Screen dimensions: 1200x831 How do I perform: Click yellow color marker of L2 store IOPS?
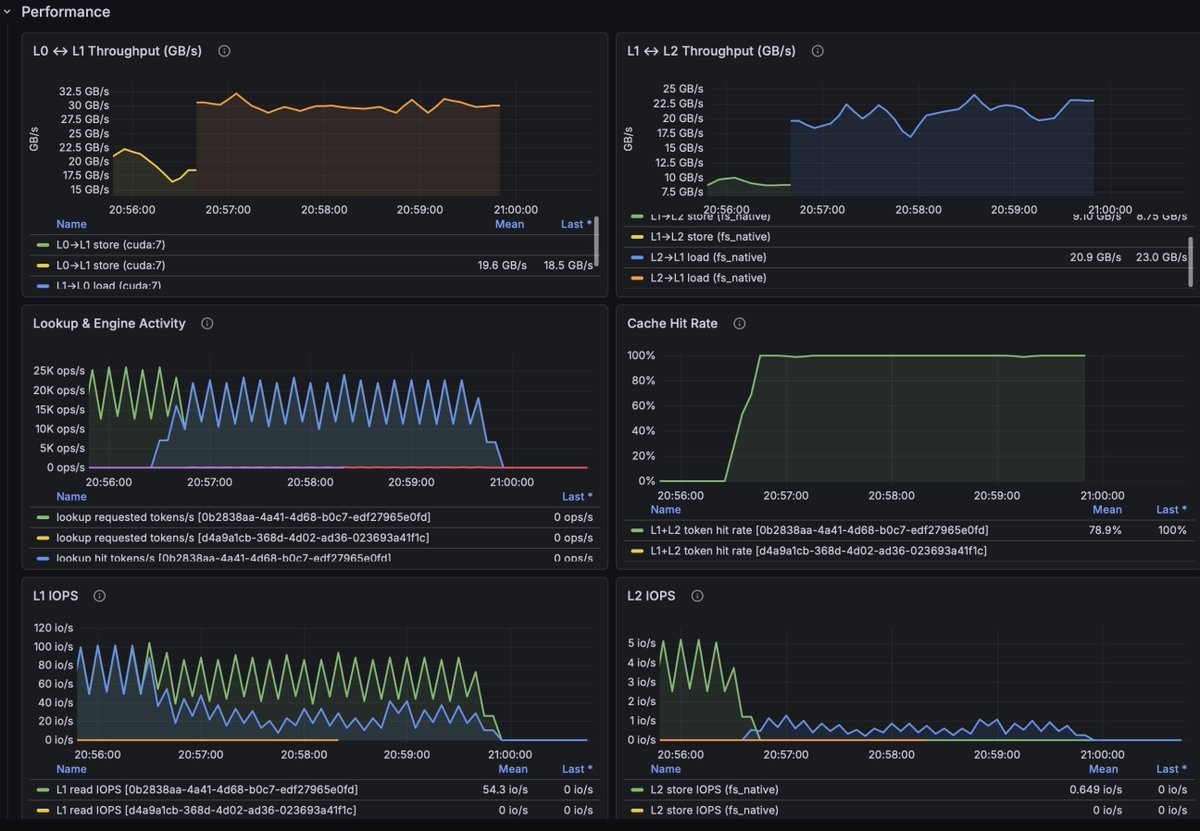pos(638,810)
